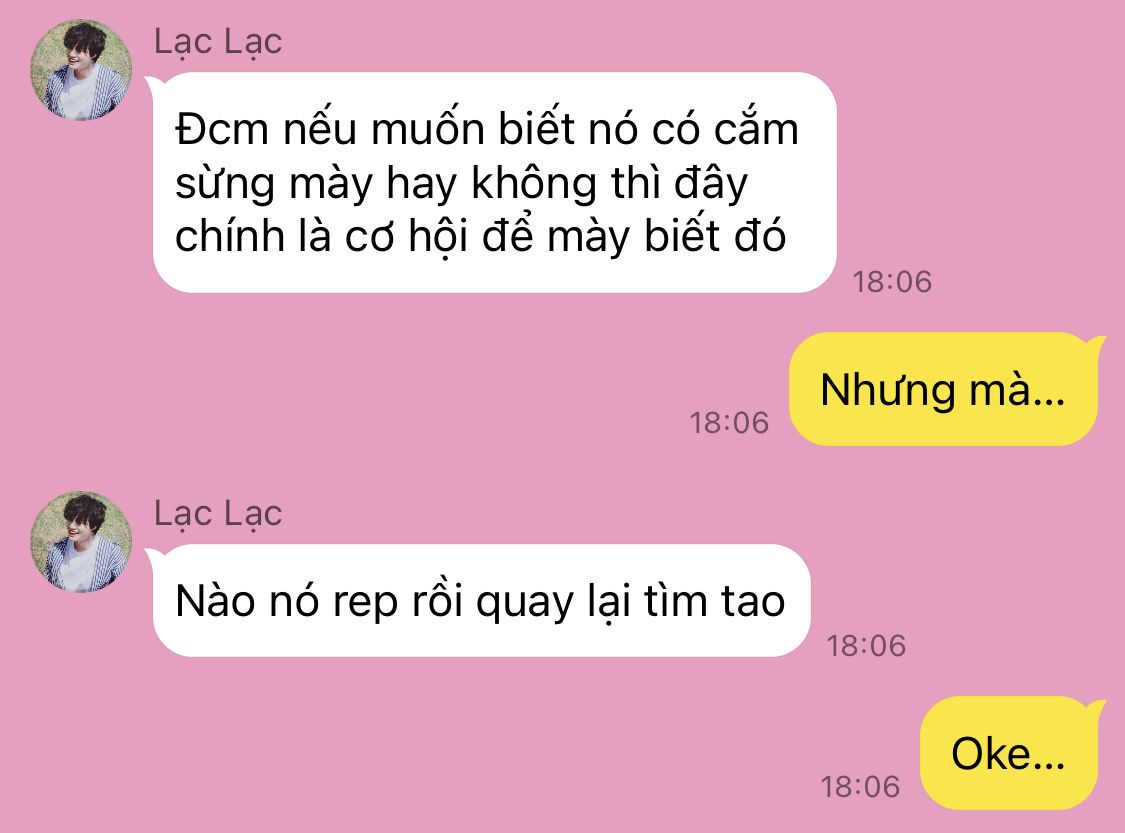Tap the long white message starting with 'Đcm nếu muốn'
Image resolution: width=1125 pixels, height=833 pixels.
(x=495, y=182)
